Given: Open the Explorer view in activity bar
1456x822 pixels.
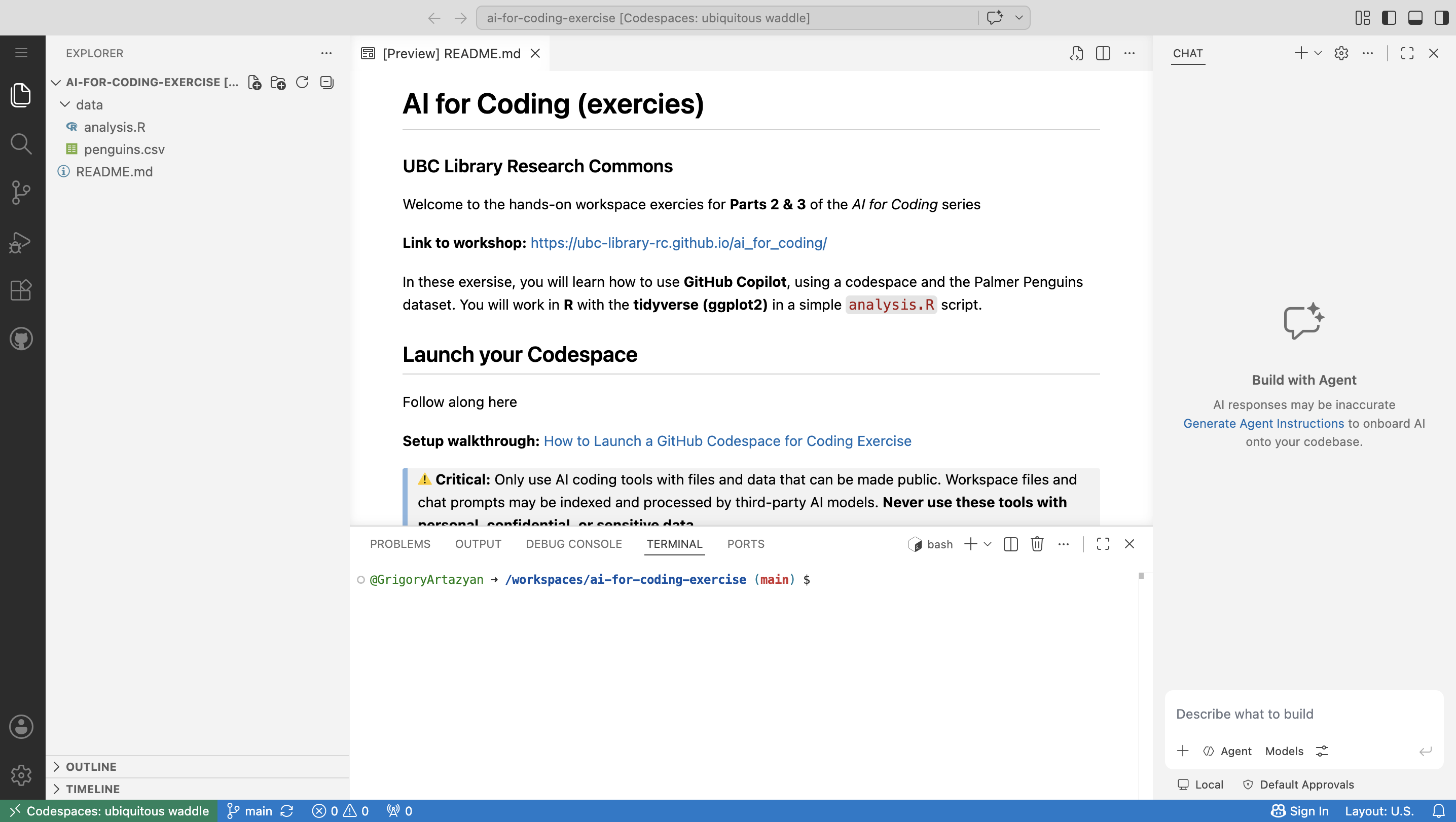Looking at the screenshot, I should coord(21,95).
